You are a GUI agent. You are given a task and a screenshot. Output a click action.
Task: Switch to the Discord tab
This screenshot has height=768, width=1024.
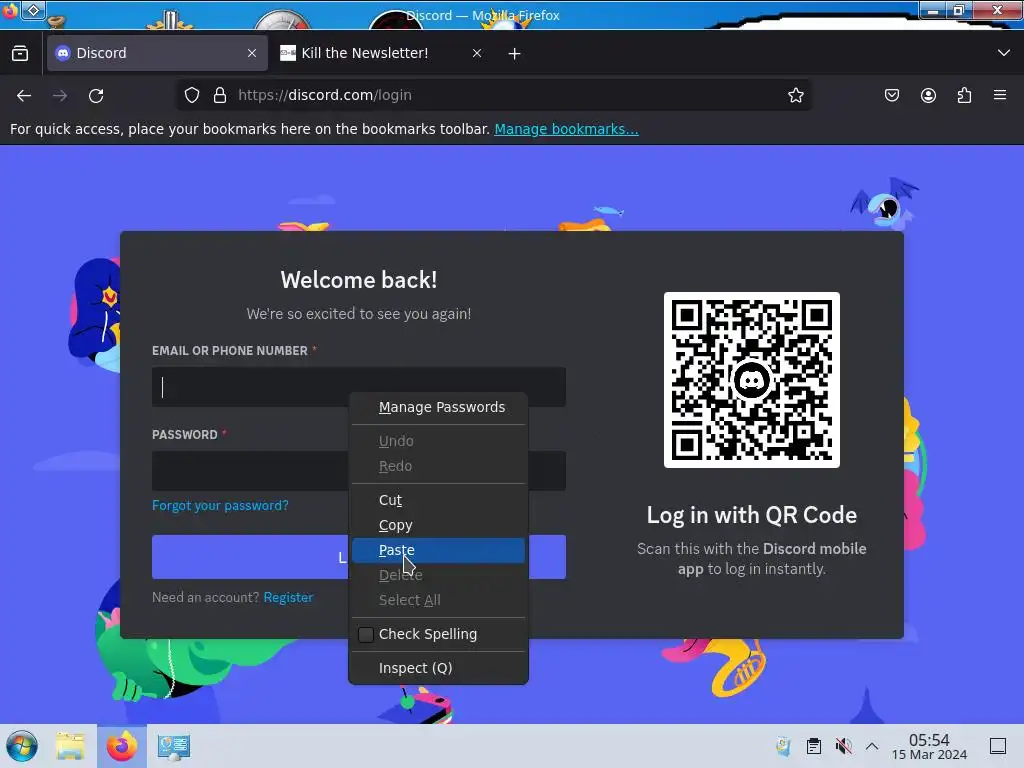pyautogui.click(x=157, y=53)
